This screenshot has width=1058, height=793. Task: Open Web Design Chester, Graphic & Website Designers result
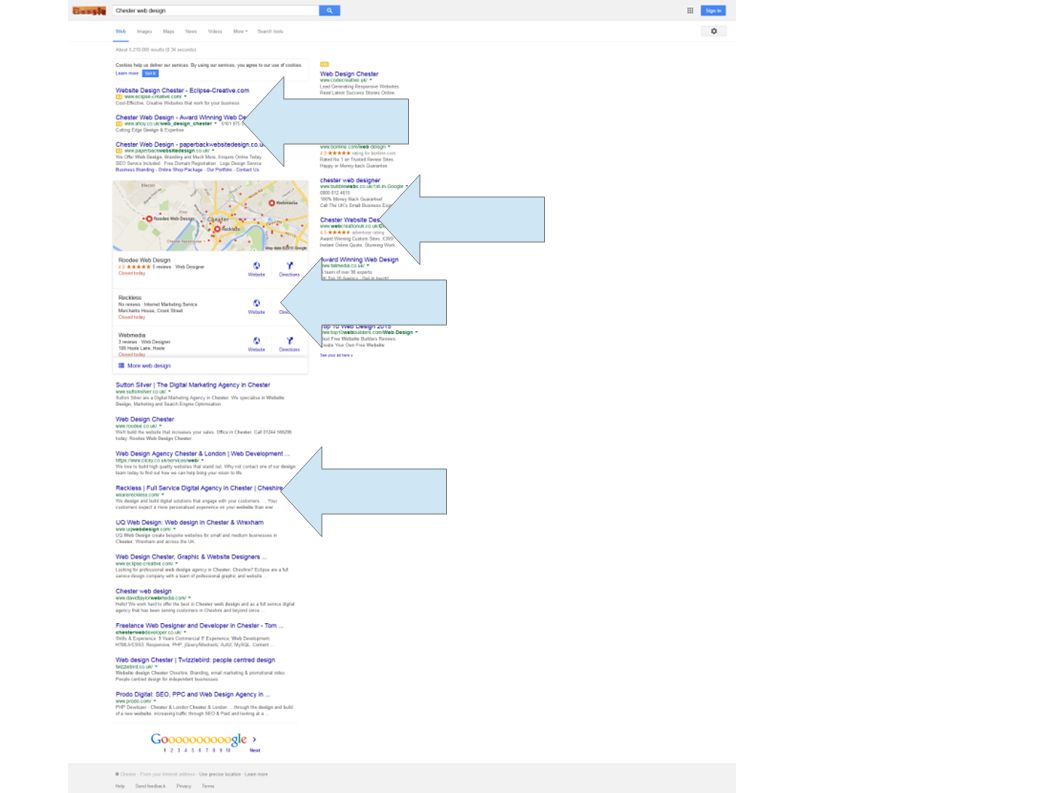click(x=191, y=557)
